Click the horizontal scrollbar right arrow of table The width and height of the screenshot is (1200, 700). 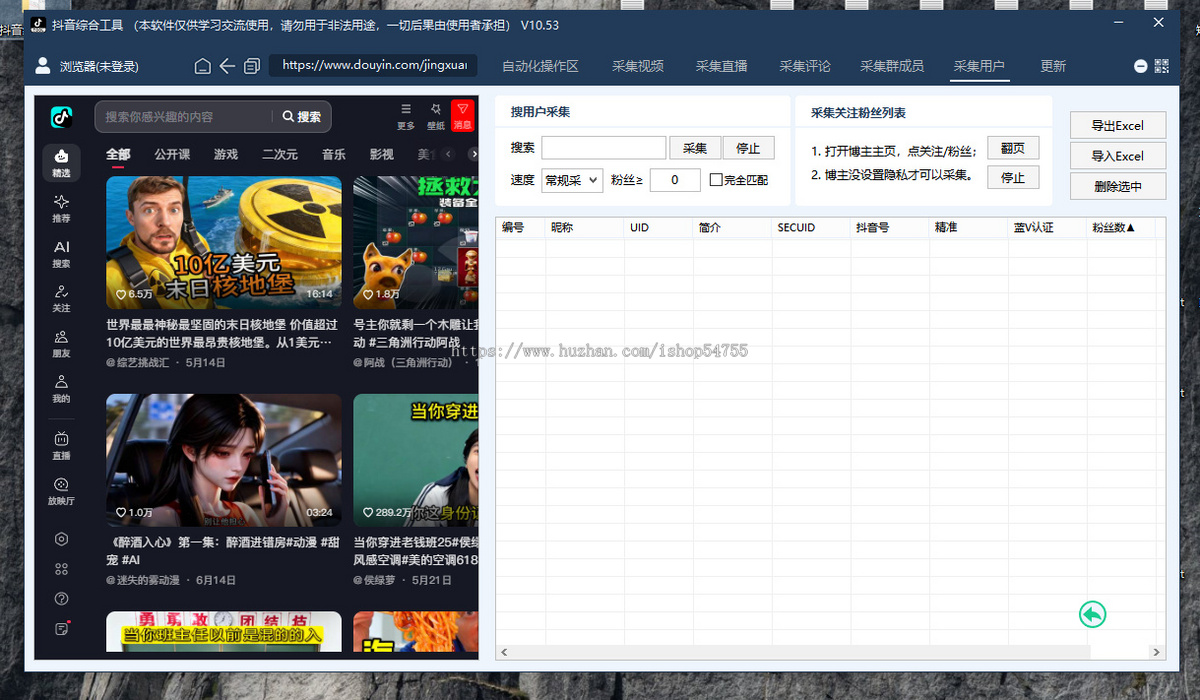[x=1158, y=652]
